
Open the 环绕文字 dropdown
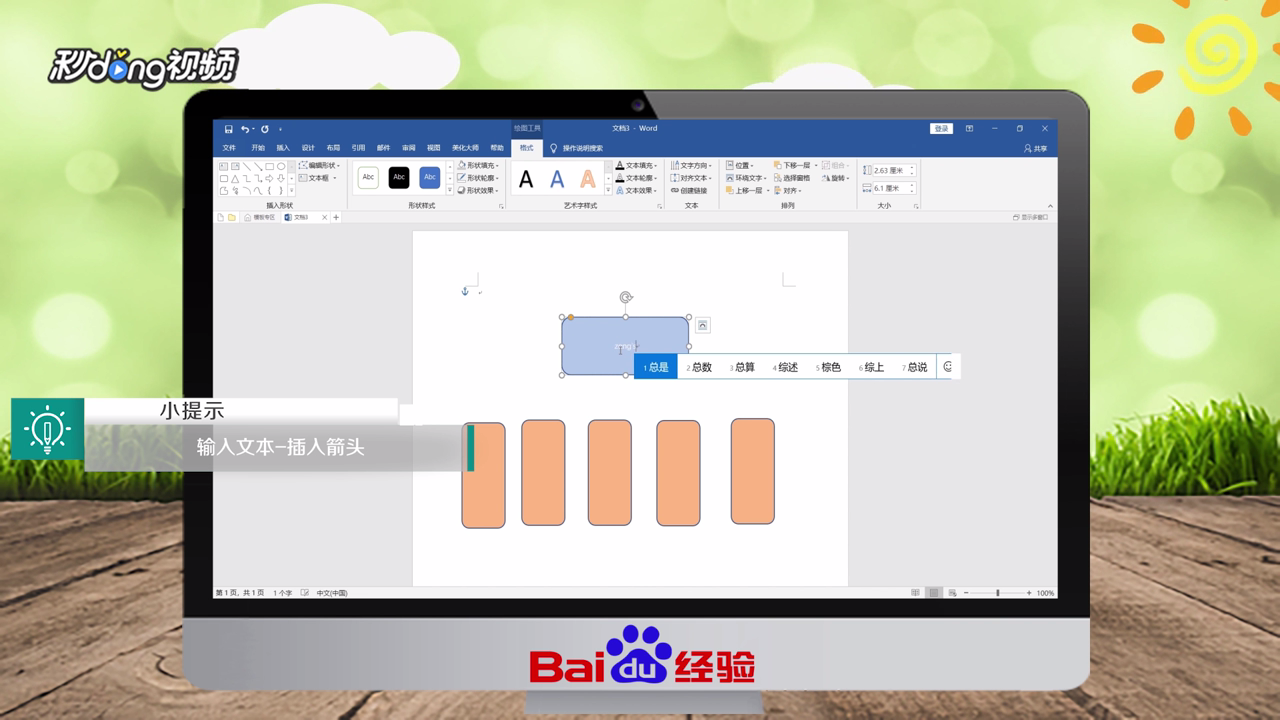[x=746, y=178]
